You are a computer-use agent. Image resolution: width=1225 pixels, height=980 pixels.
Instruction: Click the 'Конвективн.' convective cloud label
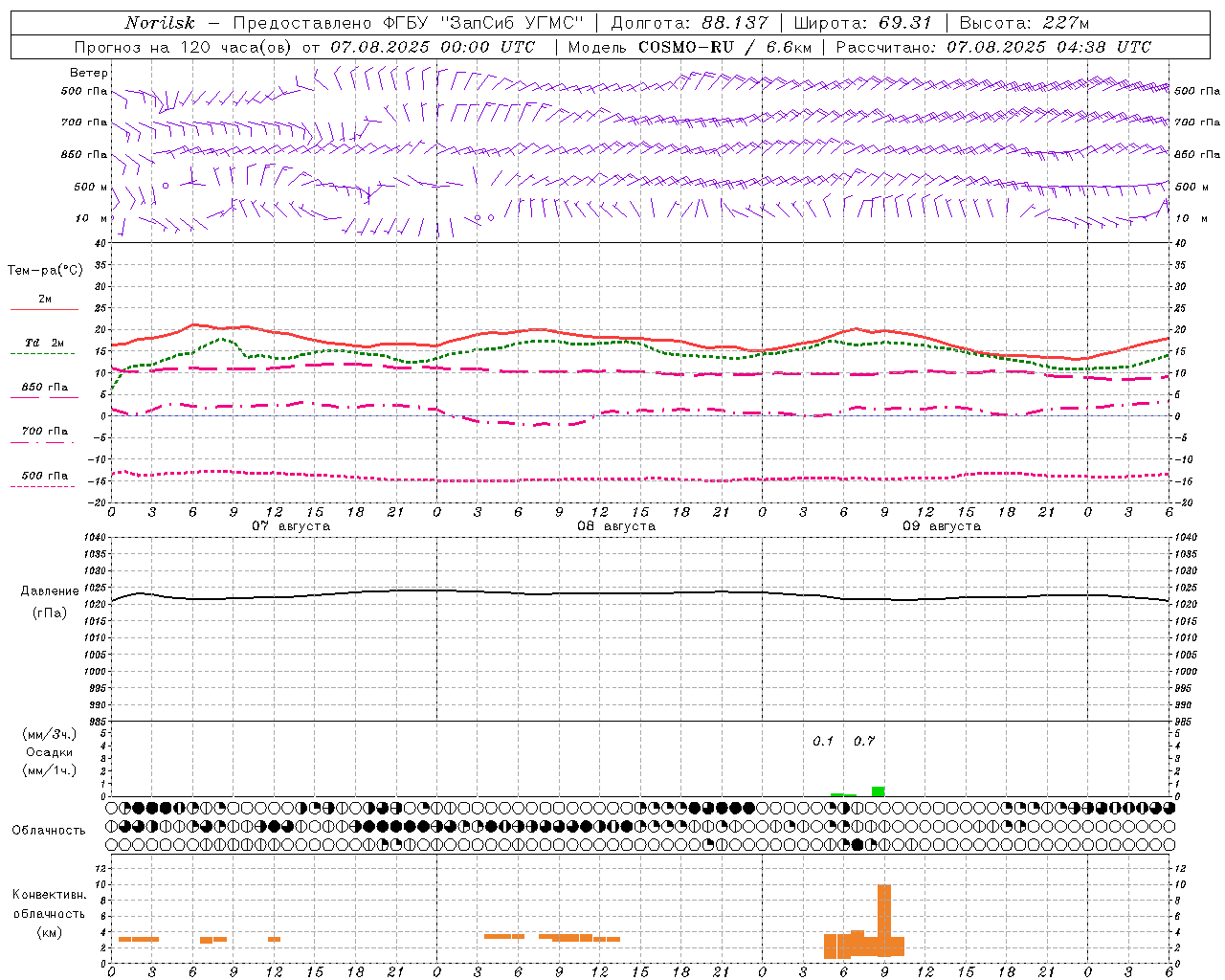[50, 894]
